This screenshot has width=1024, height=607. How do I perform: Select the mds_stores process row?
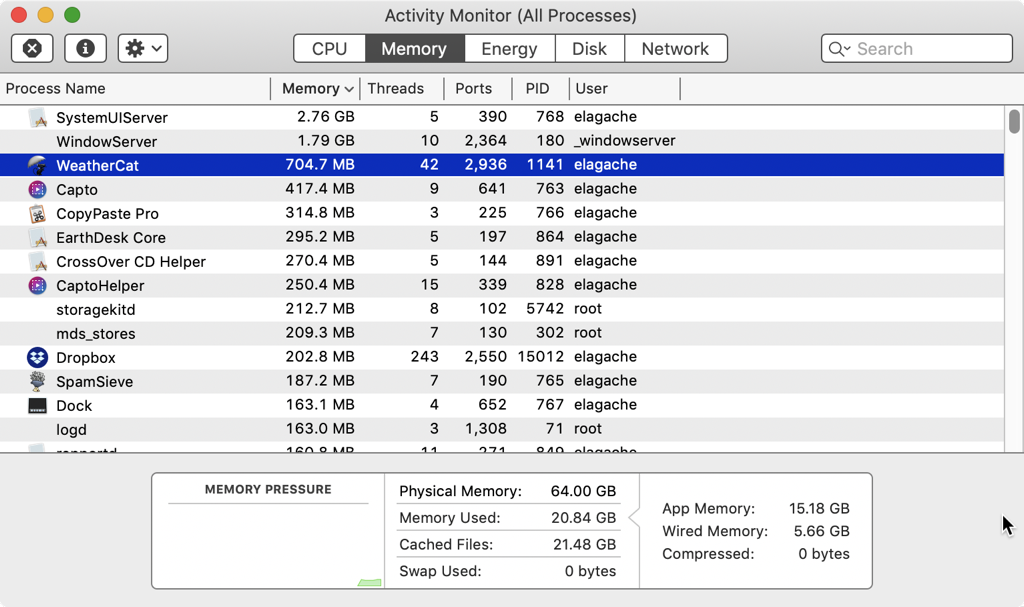[502, 333]
